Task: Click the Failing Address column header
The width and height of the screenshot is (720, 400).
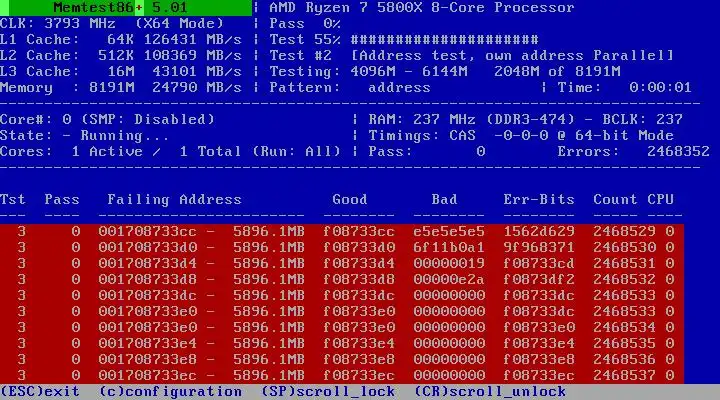Action: [x=174, y=200]
